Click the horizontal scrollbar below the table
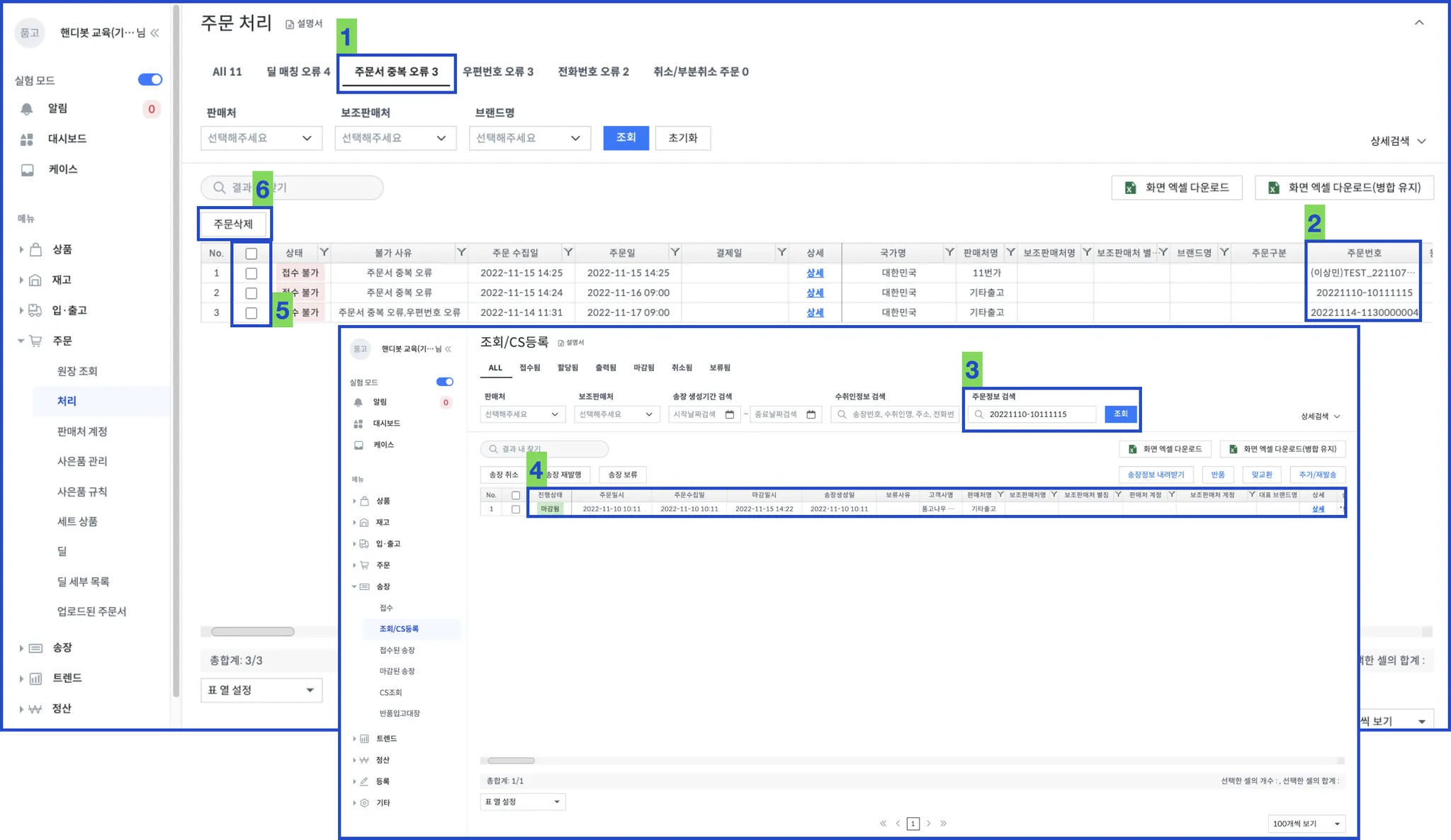This screenshot has height=840, width=1451. click(x=252, y=632)
